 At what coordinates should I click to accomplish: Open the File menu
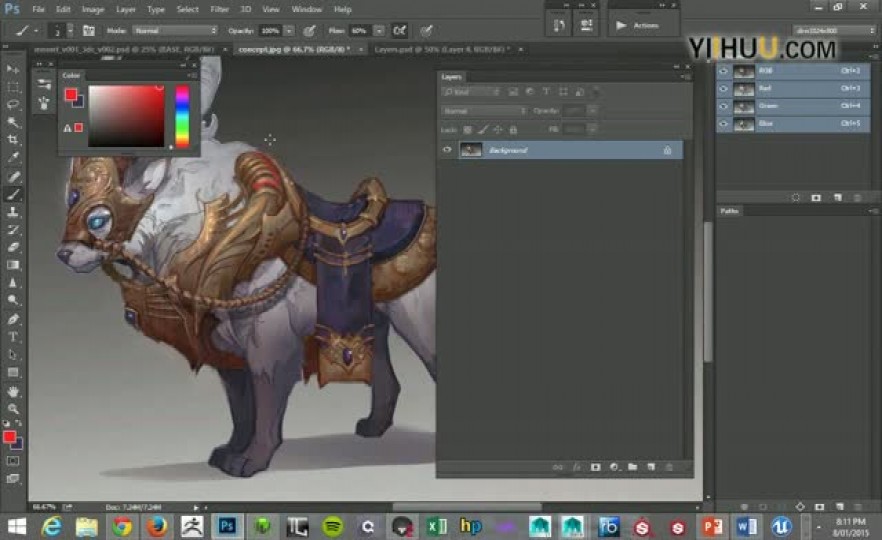coord(38,9)
